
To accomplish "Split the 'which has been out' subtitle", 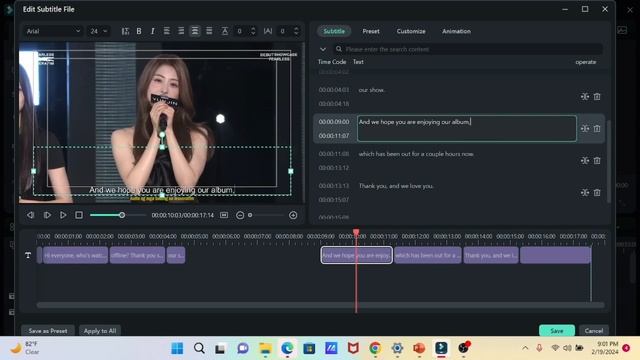I will click(584, 161).
